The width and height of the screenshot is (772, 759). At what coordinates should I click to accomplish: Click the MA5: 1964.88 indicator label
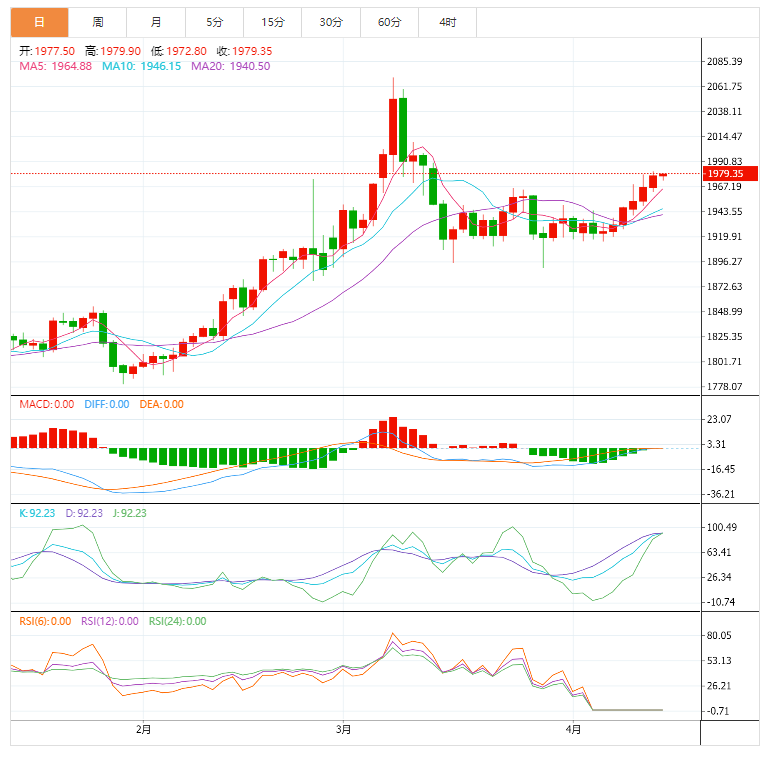pos(56,66)
